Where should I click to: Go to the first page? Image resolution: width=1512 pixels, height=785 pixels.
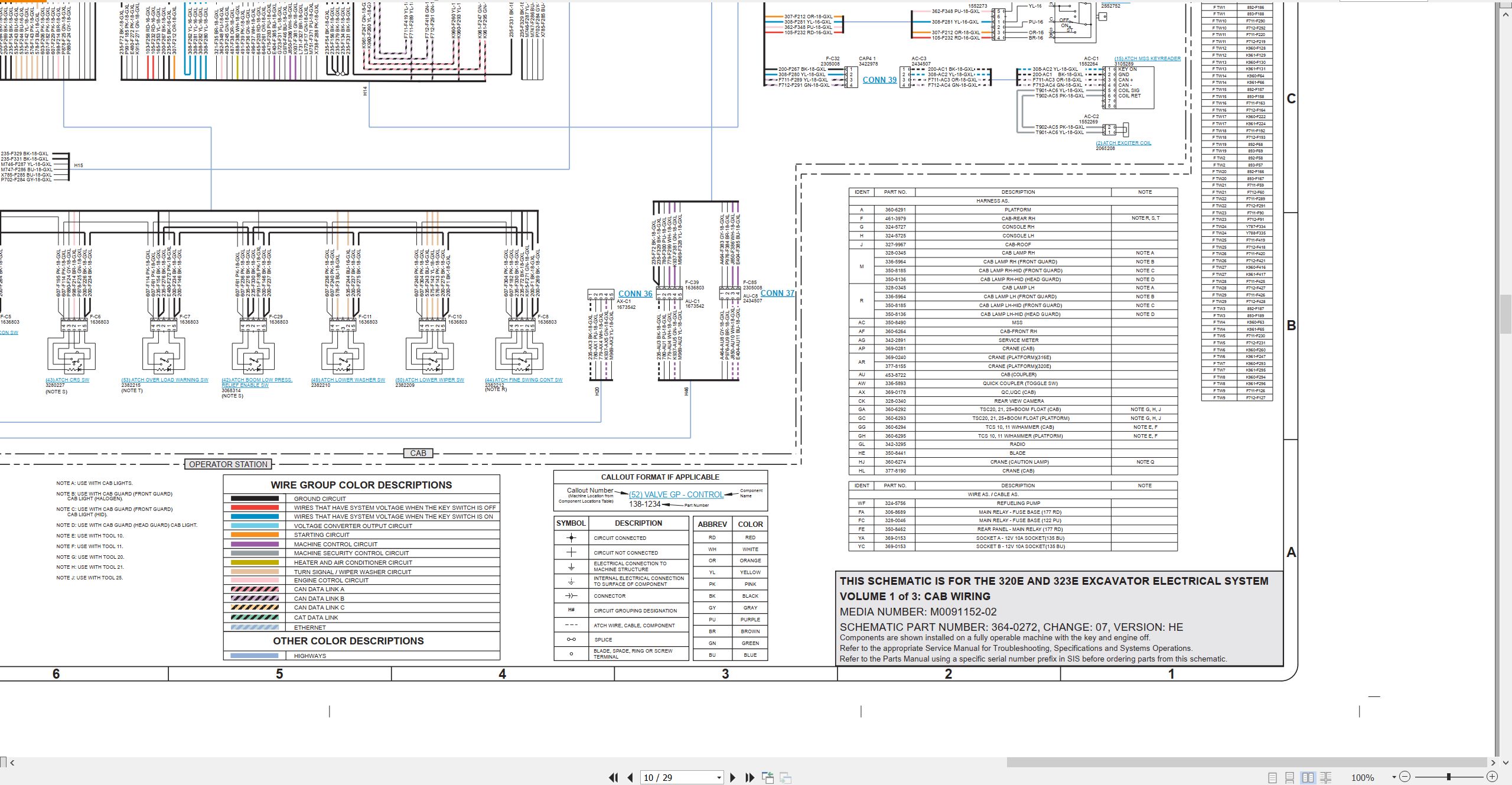pyautogui.click(x=614, y=777)
